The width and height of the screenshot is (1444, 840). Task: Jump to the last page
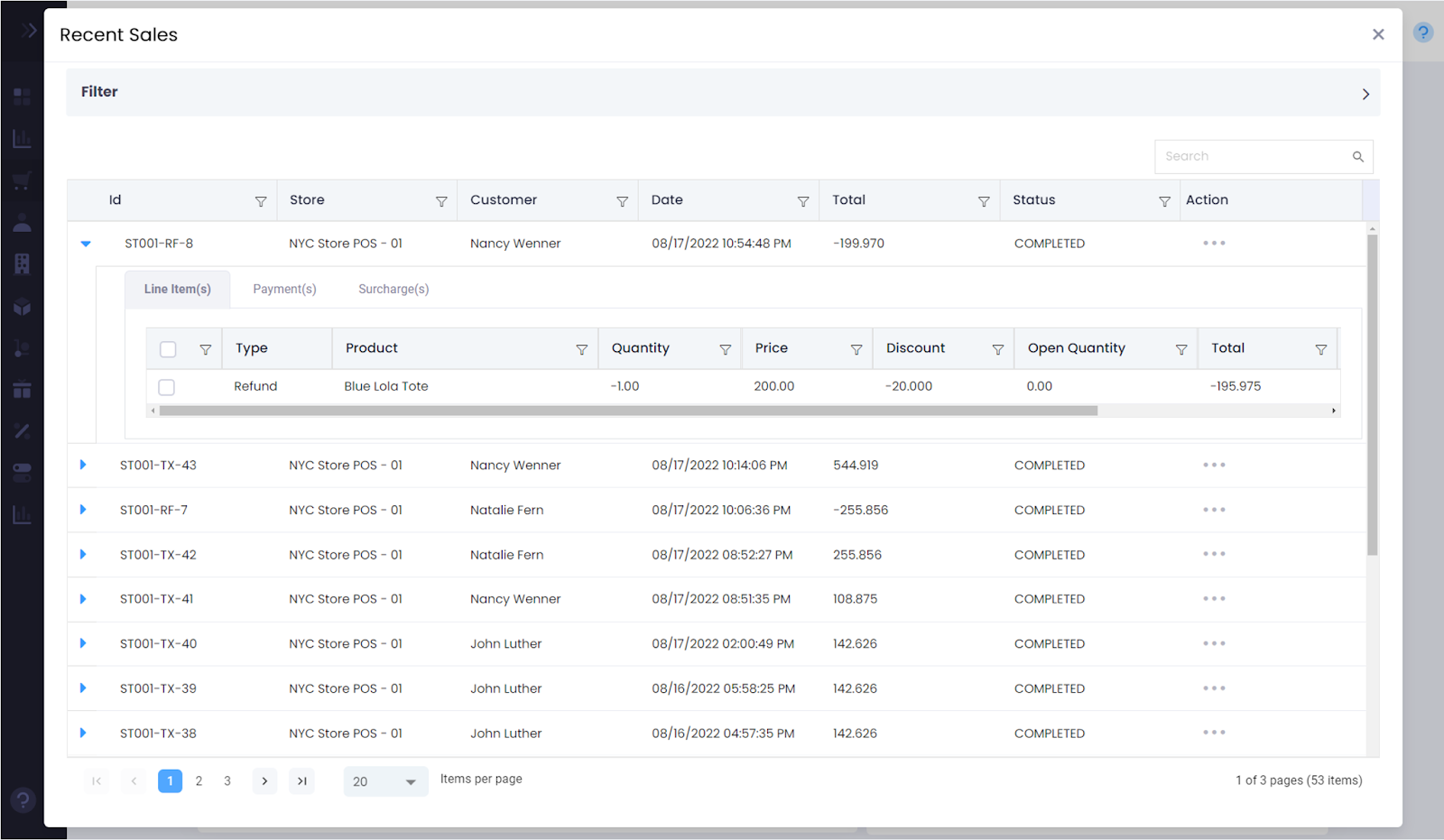[x=302, y=781]
